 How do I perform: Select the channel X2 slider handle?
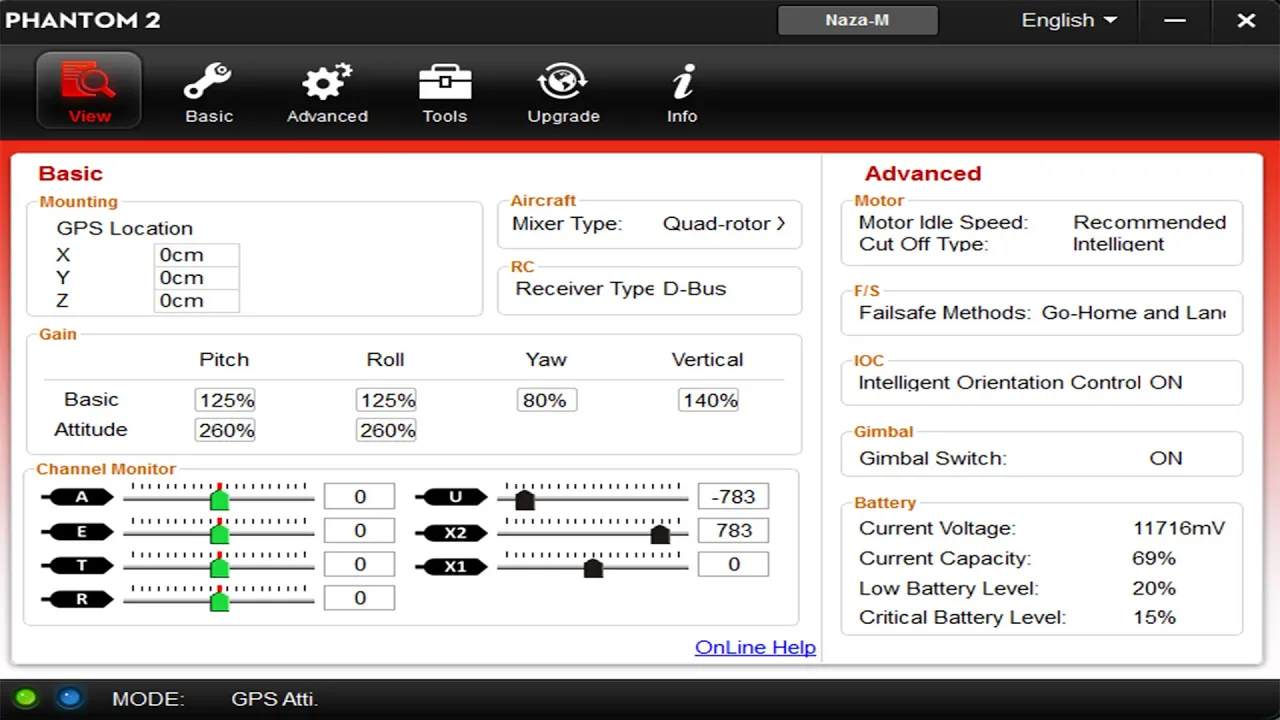point(660,533)
